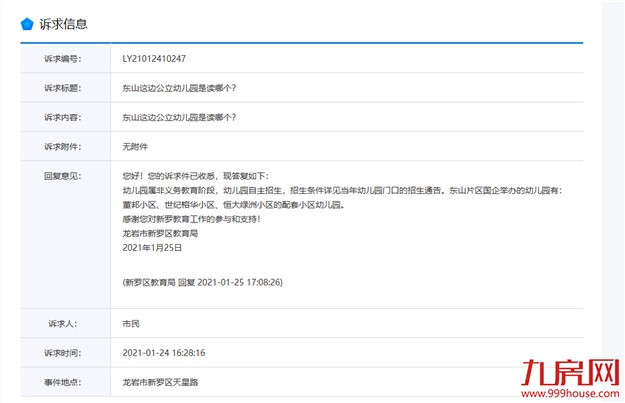The image size is (625, 403).
Task: Select the 诉求信息 section heading
Action: click(63, 24)
